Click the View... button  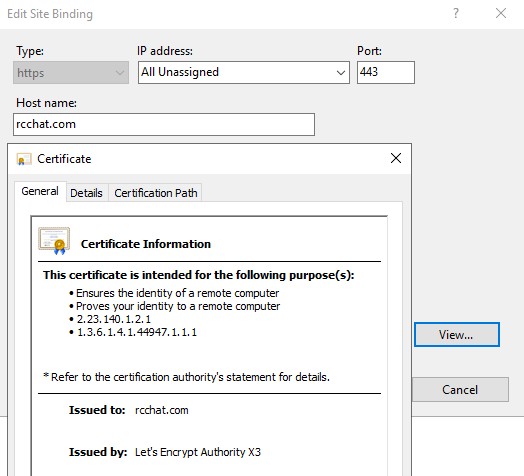click(456, 335)
